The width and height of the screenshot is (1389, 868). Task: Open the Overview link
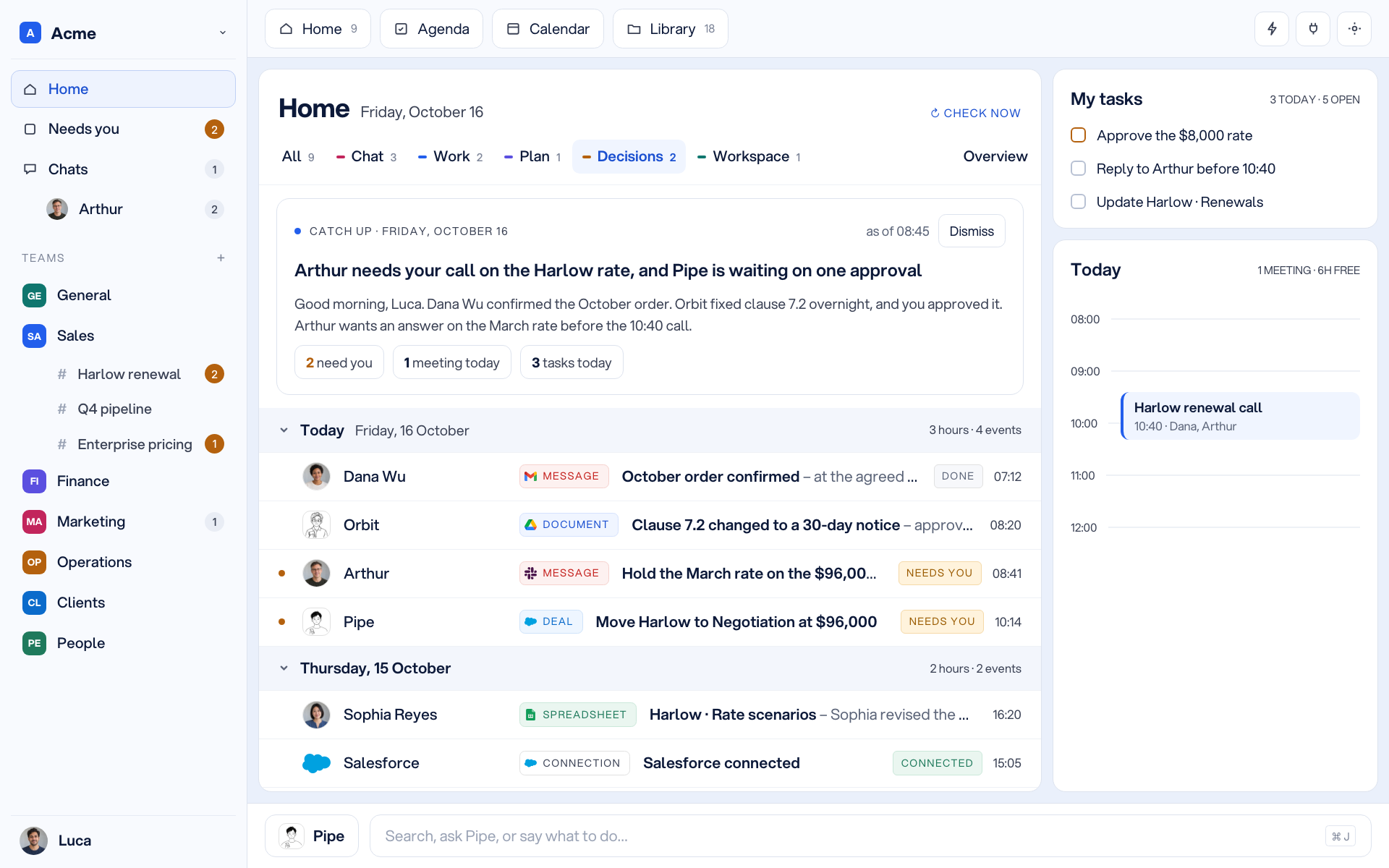point(995,156)
